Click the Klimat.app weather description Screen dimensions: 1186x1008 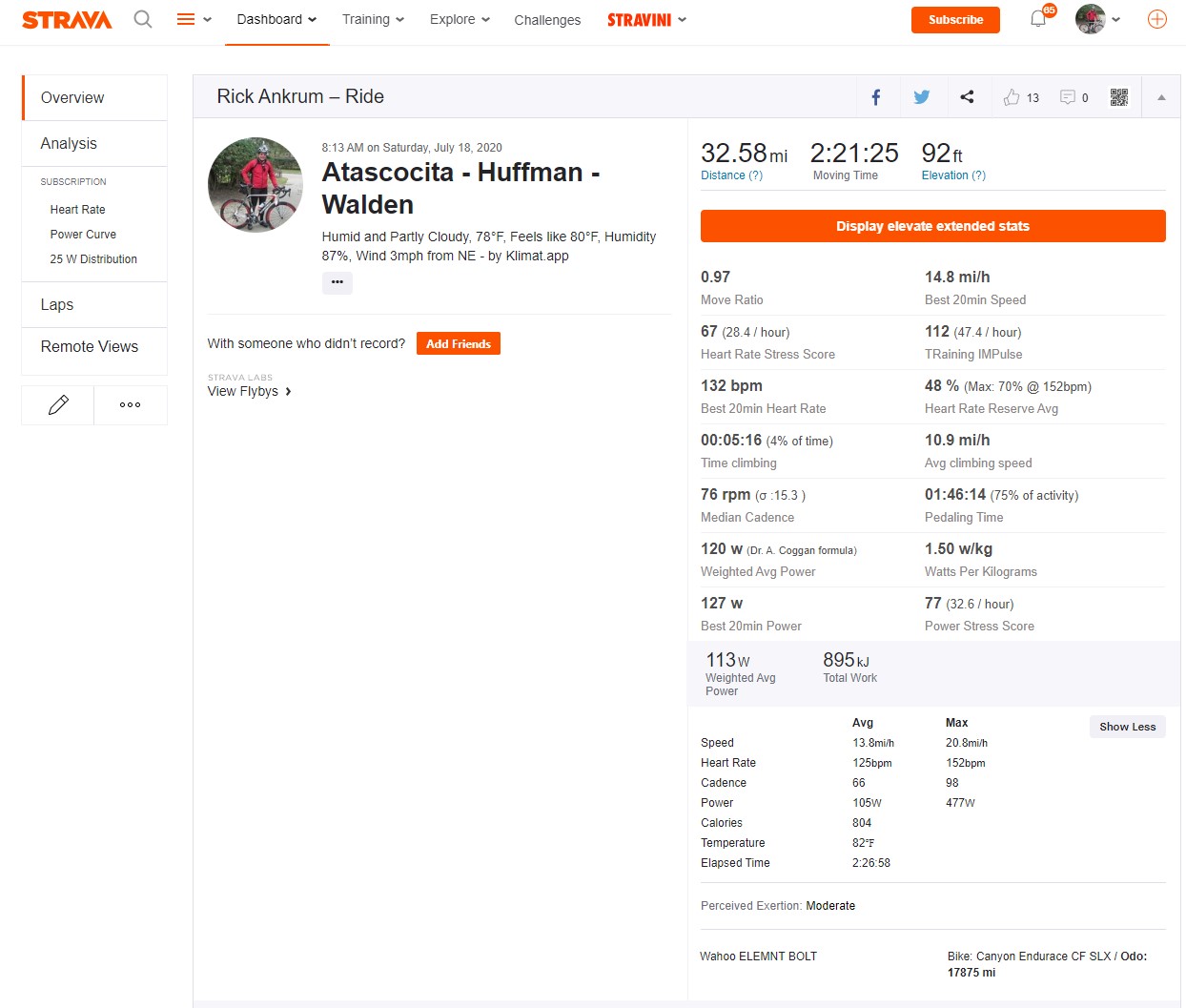point(489,246)
